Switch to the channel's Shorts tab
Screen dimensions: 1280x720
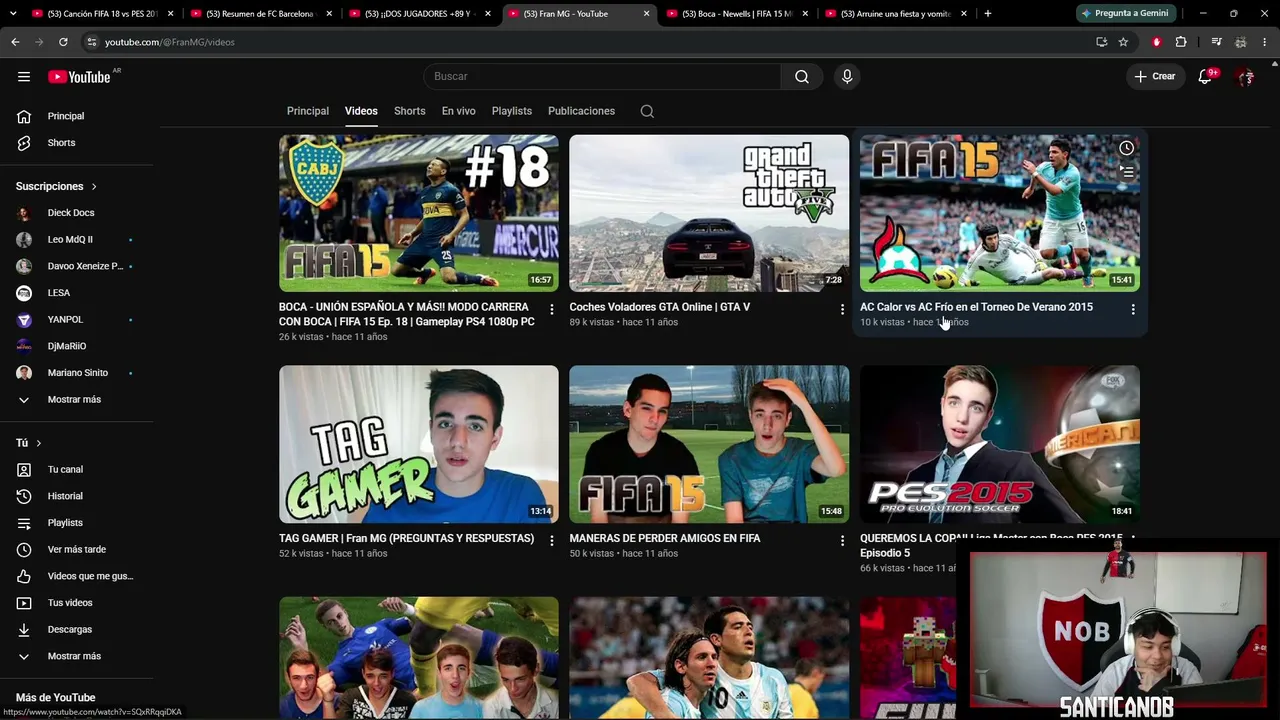410,111
